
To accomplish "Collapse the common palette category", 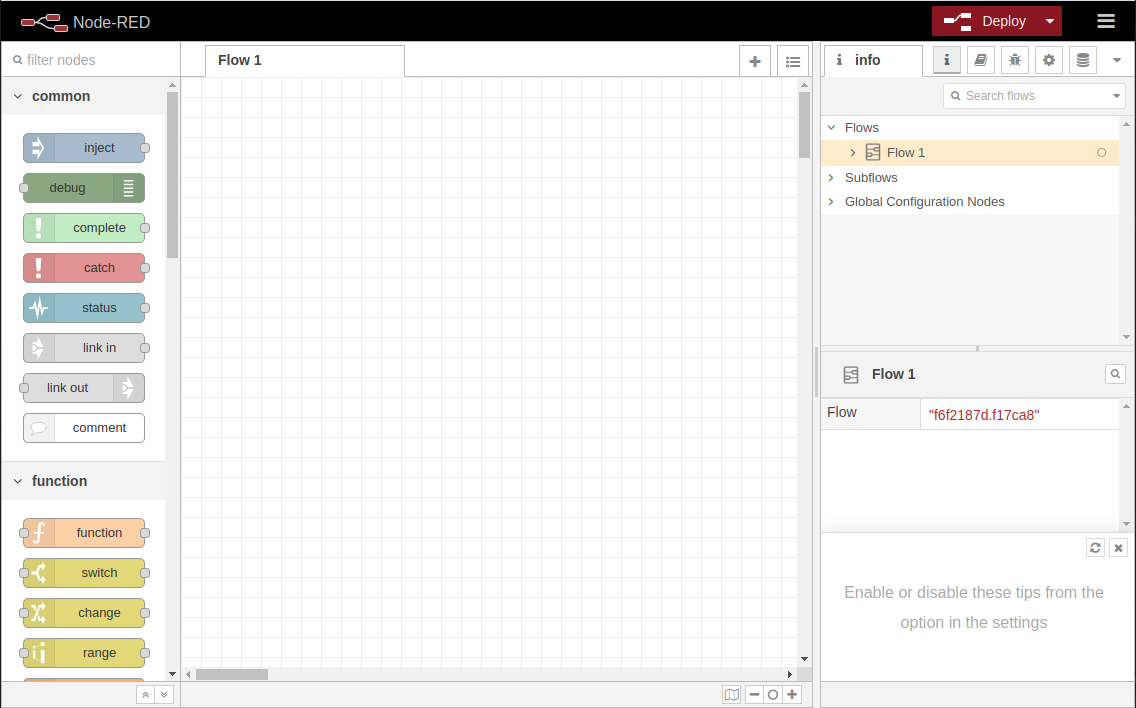I will [x=18, y=96].
